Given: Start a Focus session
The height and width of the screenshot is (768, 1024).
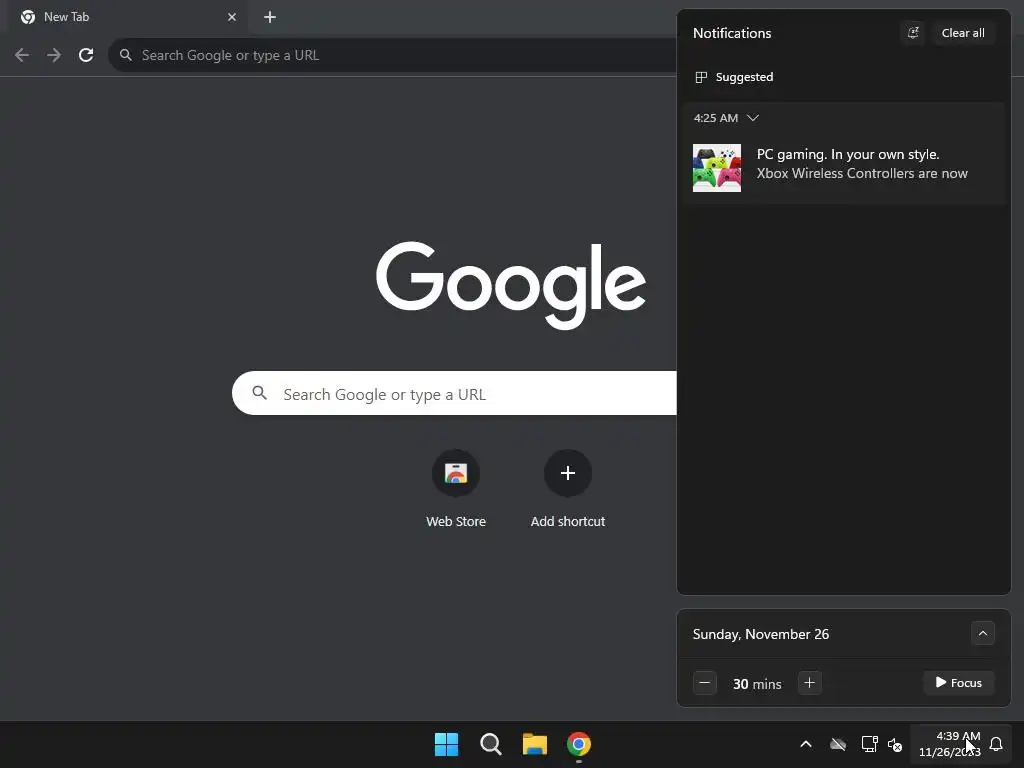Looking at the screenshot, I should 958,683.
